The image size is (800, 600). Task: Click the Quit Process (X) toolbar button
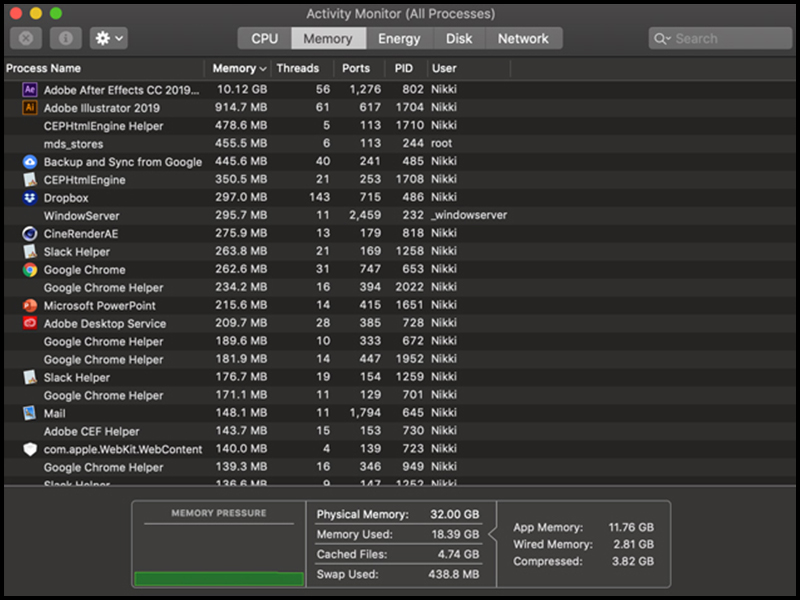tap(26, 38)
